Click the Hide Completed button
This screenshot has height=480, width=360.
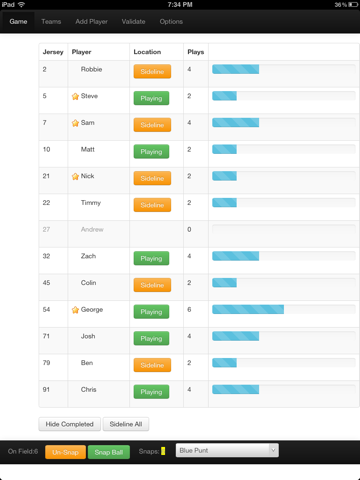coord(69,424)
